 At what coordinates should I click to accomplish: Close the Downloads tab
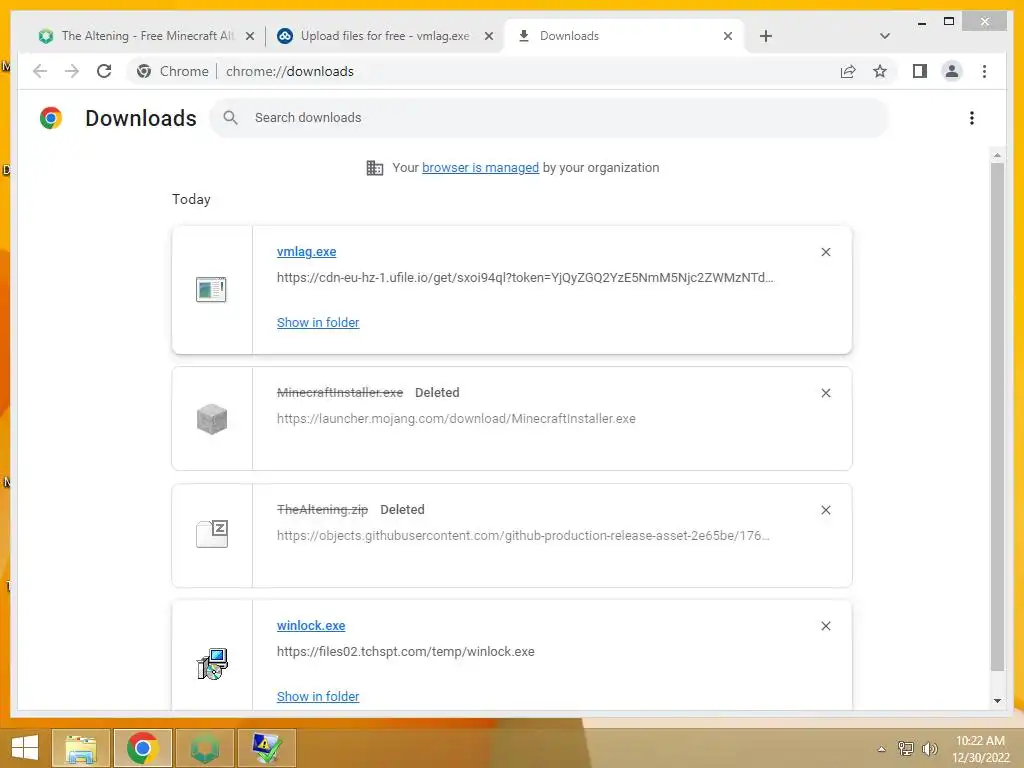[x=728, y=37]
